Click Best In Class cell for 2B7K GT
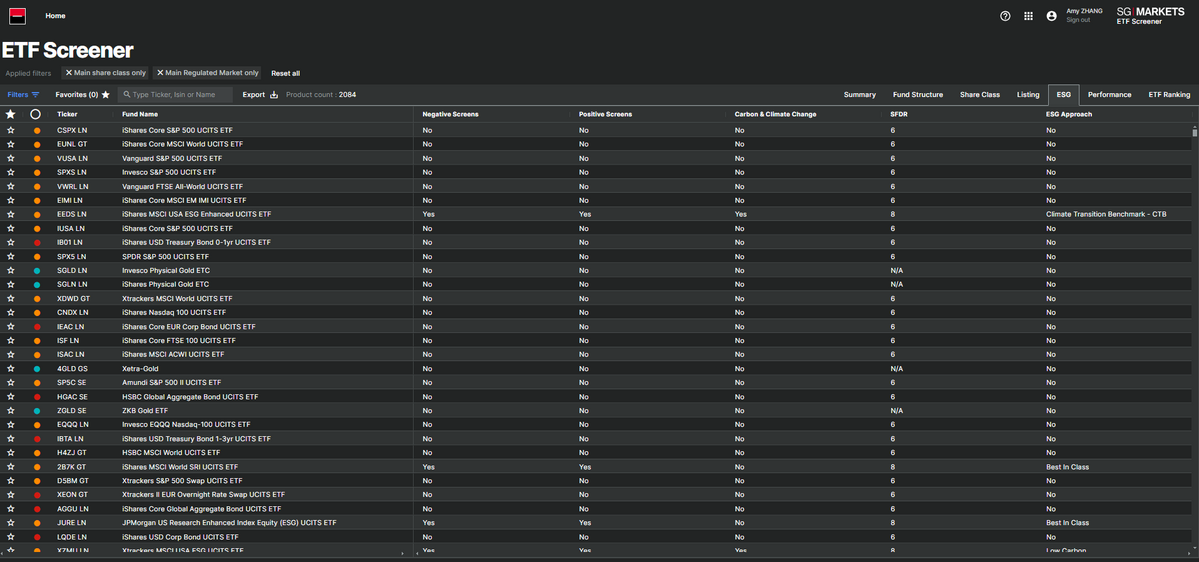Image resolution: width=1199 pixels, height=562 pixels. click(x=1067, y=466)
